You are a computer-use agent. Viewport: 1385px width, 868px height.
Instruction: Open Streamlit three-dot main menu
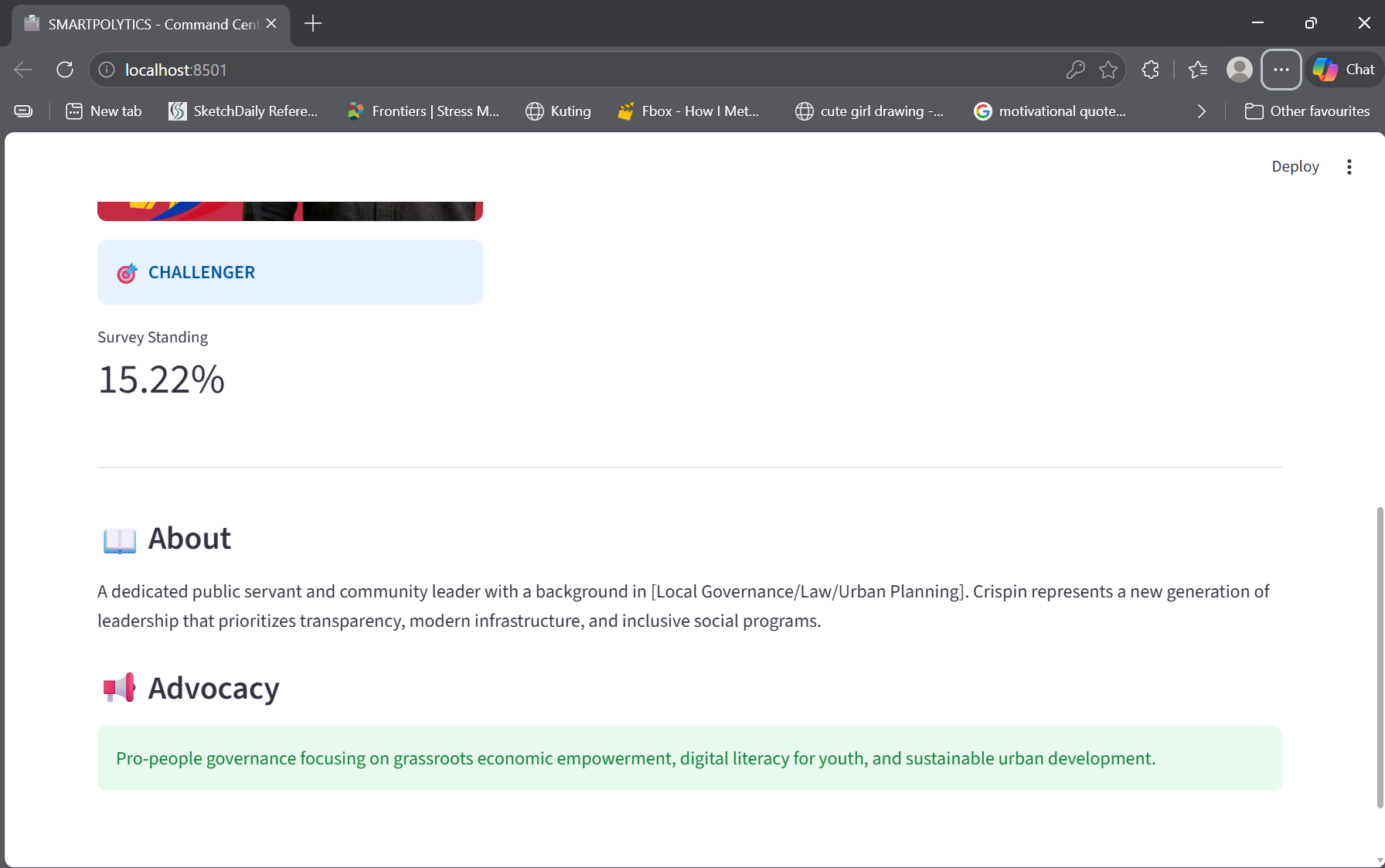(x=1349, y=167)
